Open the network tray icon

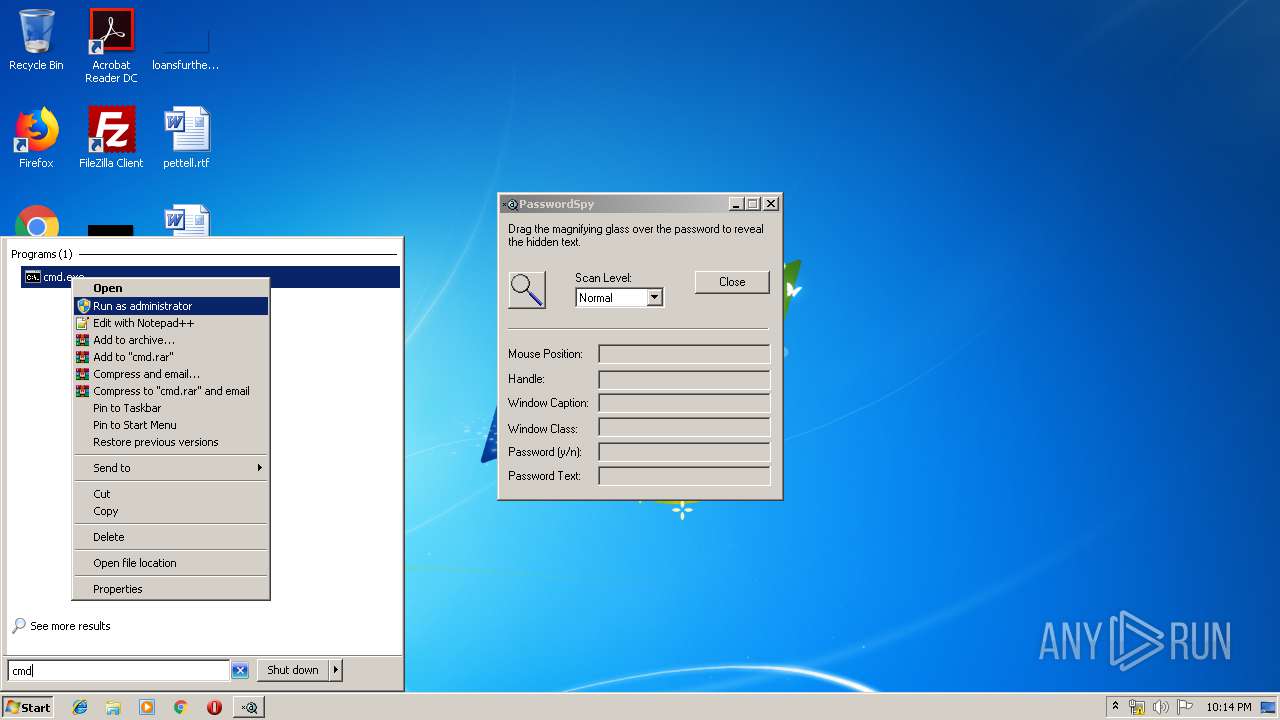click(x=1137, y=707)
